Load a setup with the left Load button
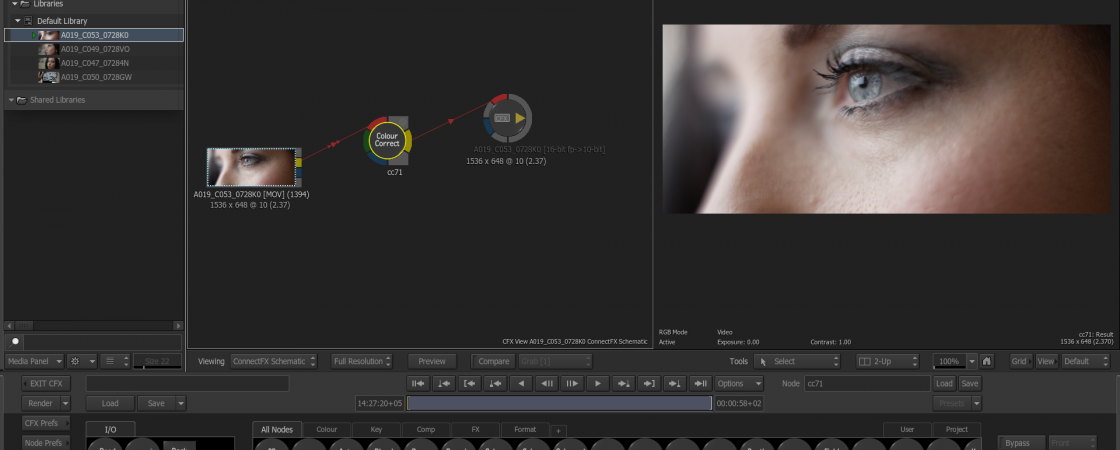The height and width of the screenshot is (450, 1120). (110, 404)
